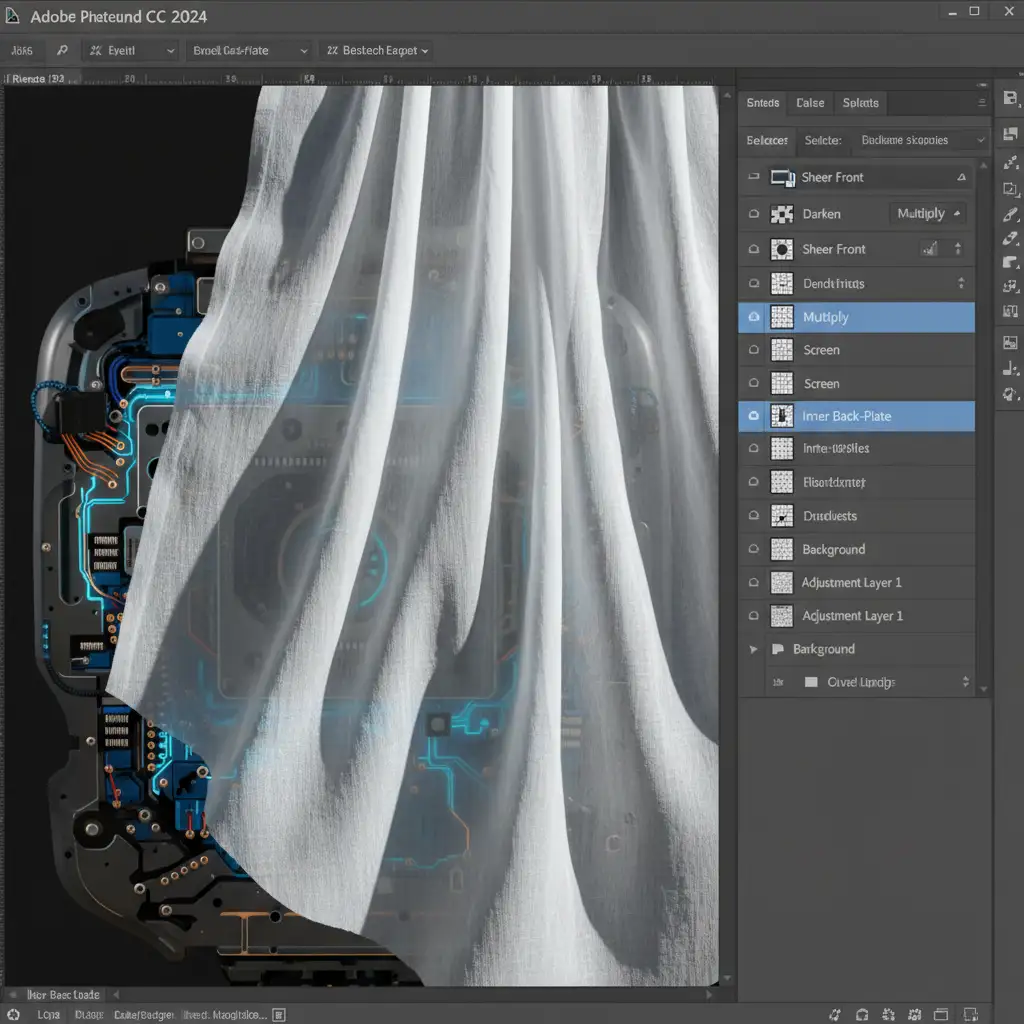
Task: Click the gray swatch in bottom layer row
Action: pyautogui.click(x=810, y=682)
